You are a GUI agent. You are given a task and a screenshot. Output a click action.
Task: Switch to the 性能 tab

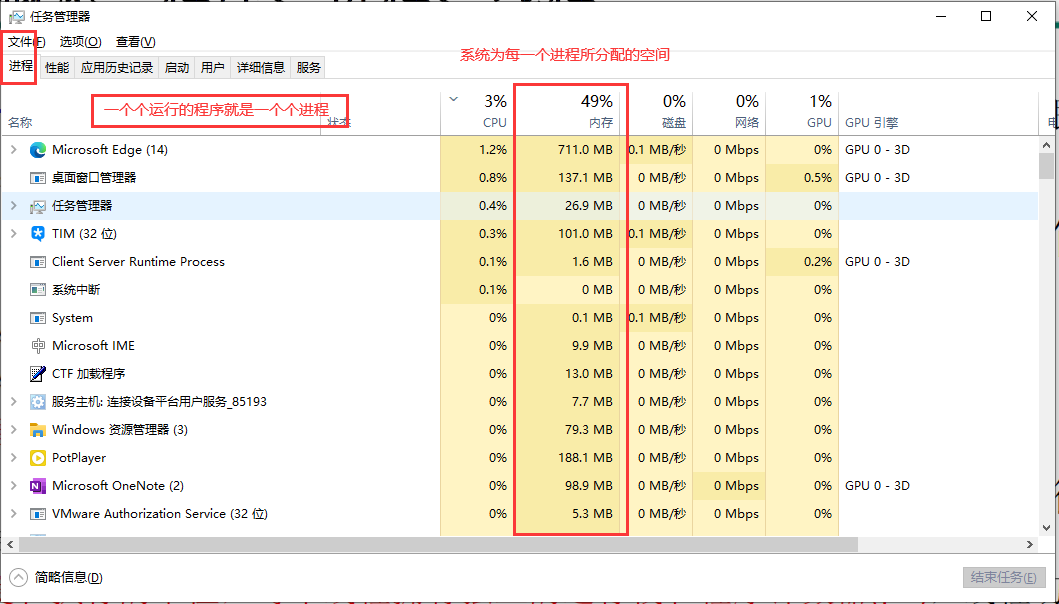click(x=57, y=68)
